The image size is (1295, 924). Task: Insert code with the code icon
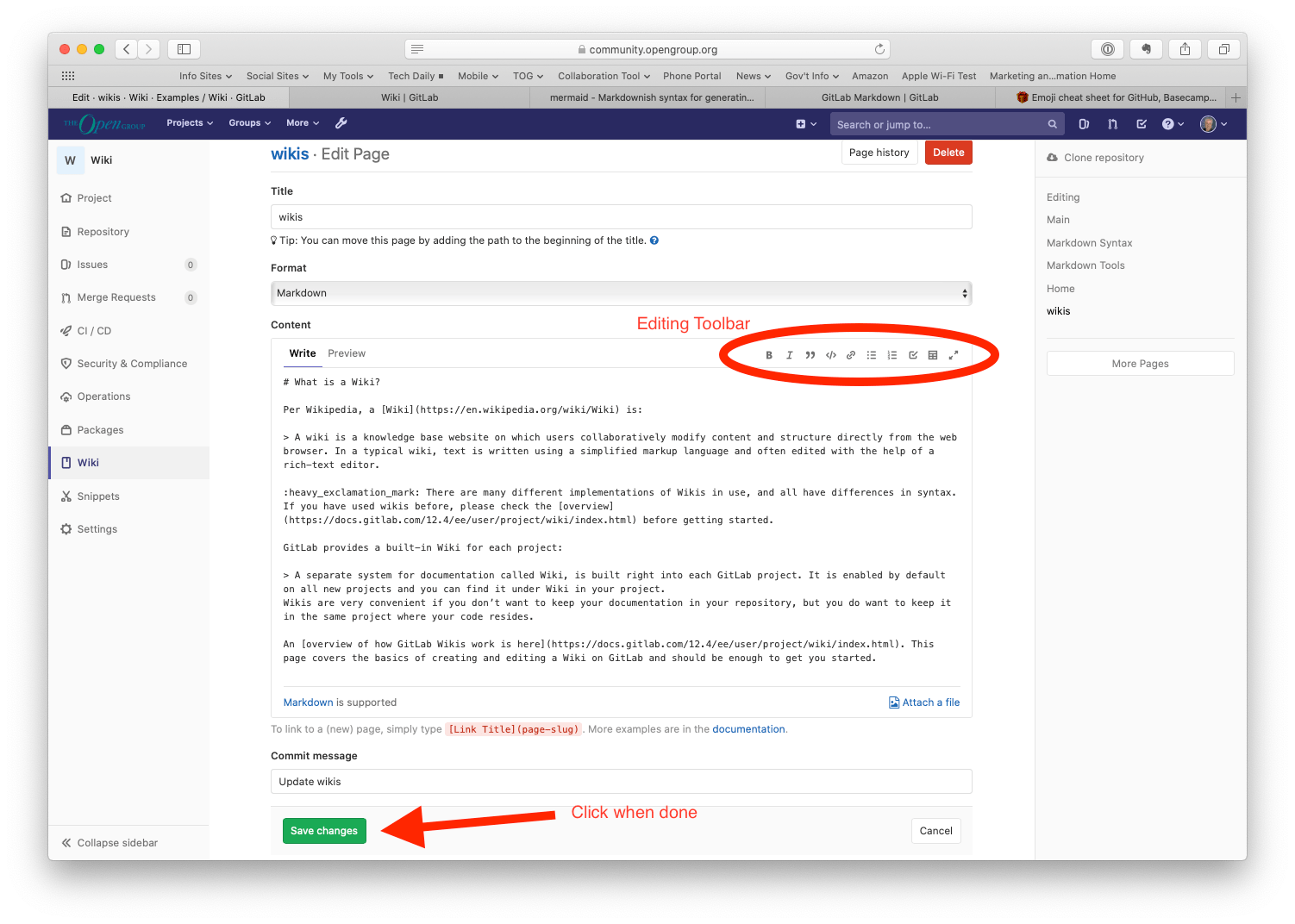click(x=830, y=355)
